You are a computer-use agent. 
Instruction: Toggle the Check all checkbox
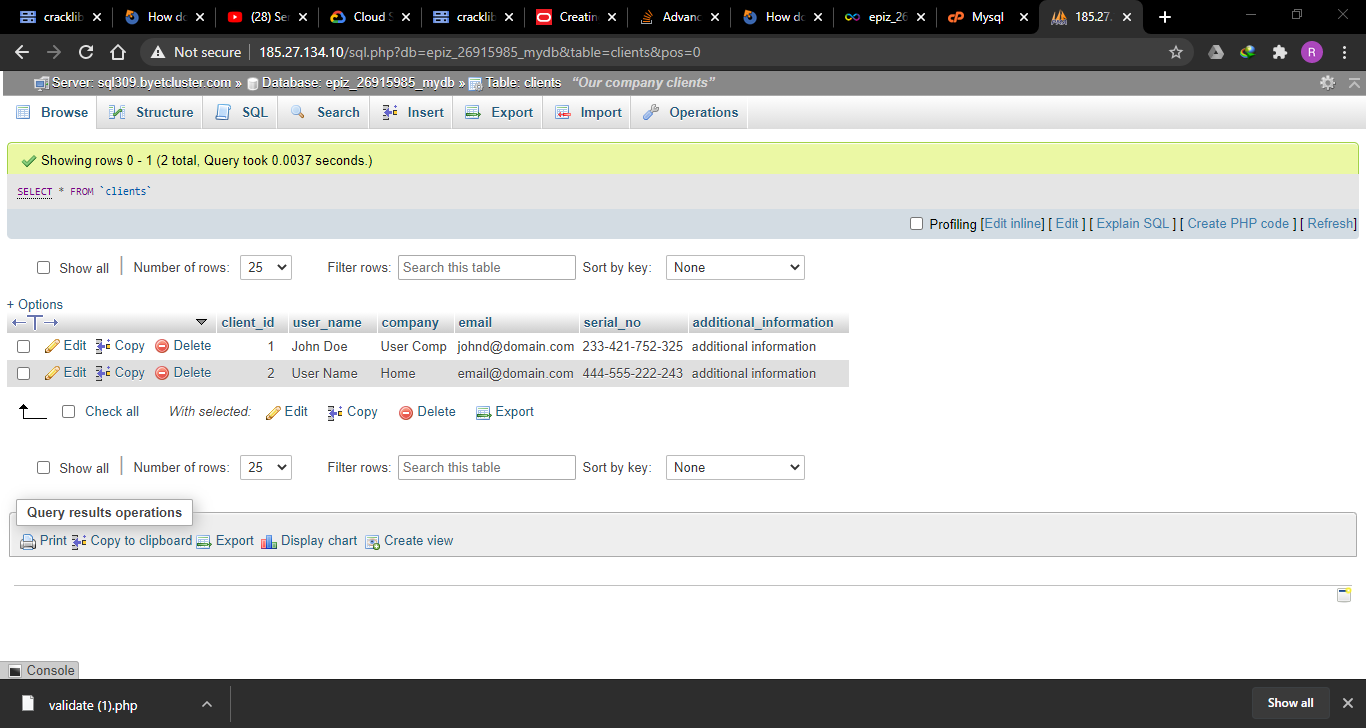pyautogui.click(x=69, y=411)
